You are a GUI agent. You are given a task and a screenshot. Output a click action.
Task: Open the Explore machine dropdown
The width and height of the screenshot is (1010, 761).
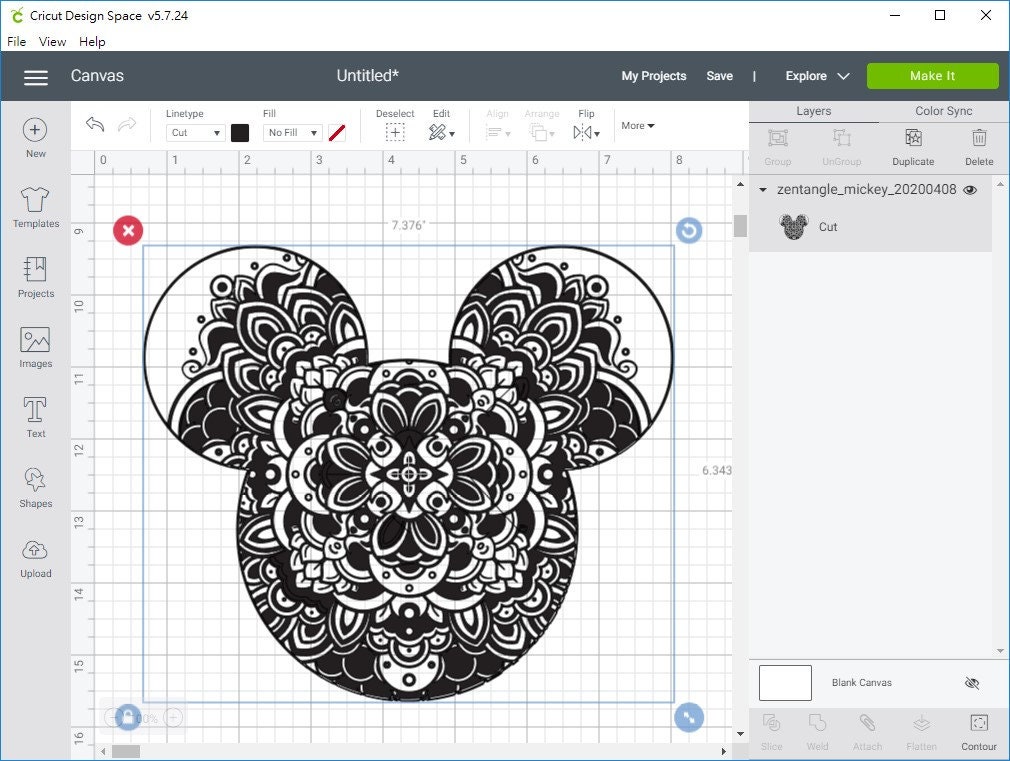[x=817, y=76]
